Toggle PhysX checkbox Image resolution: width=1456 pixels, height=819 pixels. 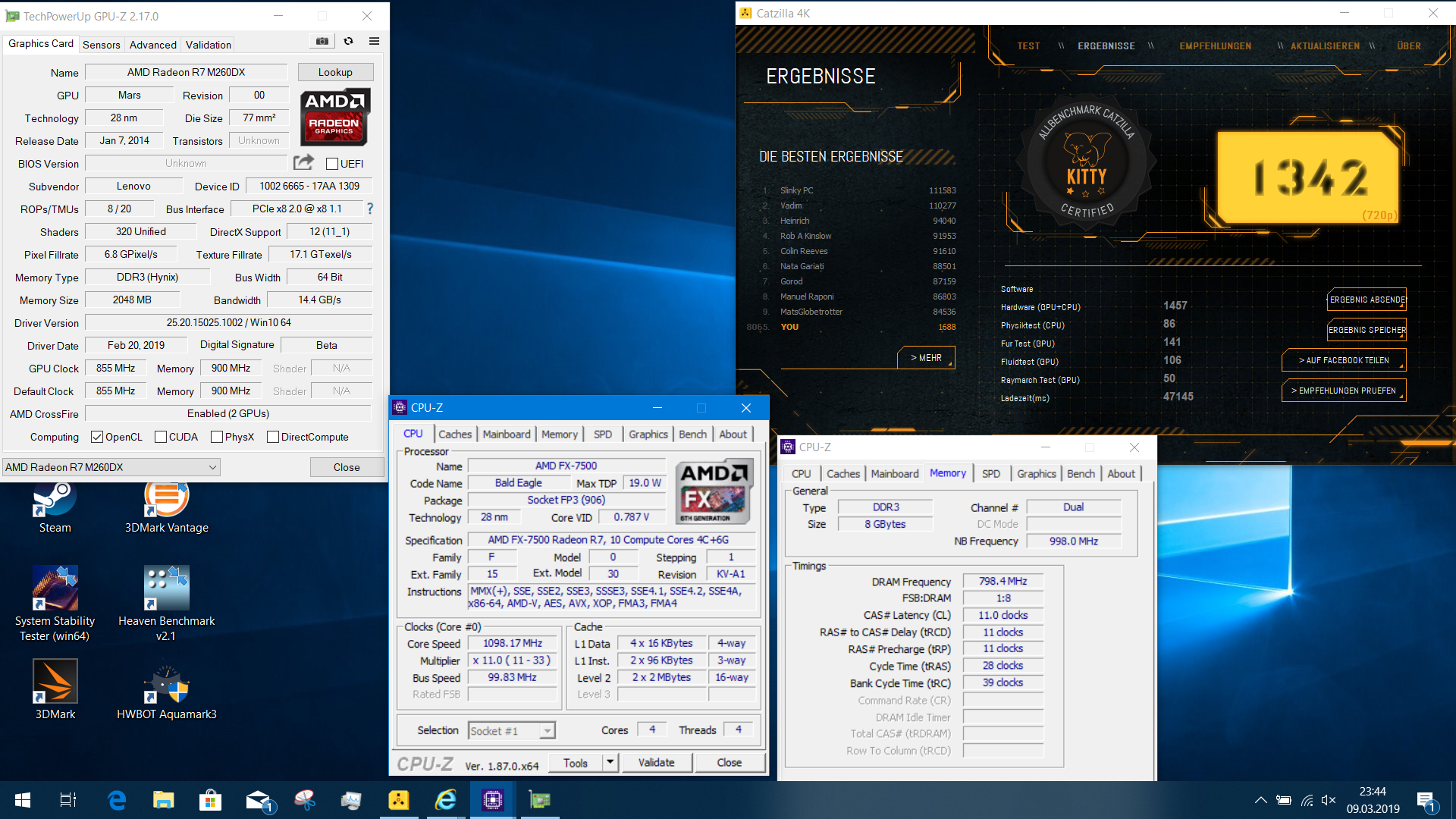(216, 437)
